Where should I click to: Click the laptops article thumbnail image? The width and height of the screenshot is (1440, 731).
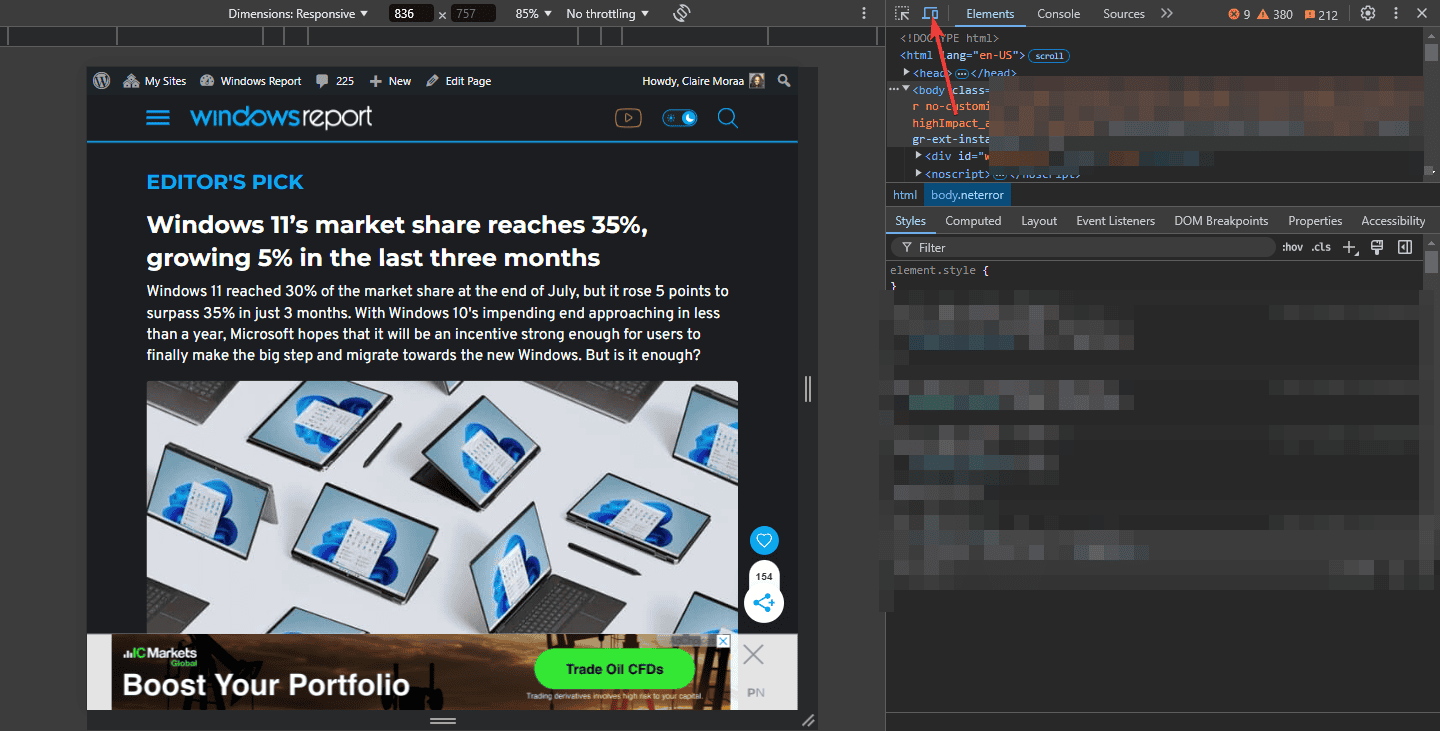442,507
